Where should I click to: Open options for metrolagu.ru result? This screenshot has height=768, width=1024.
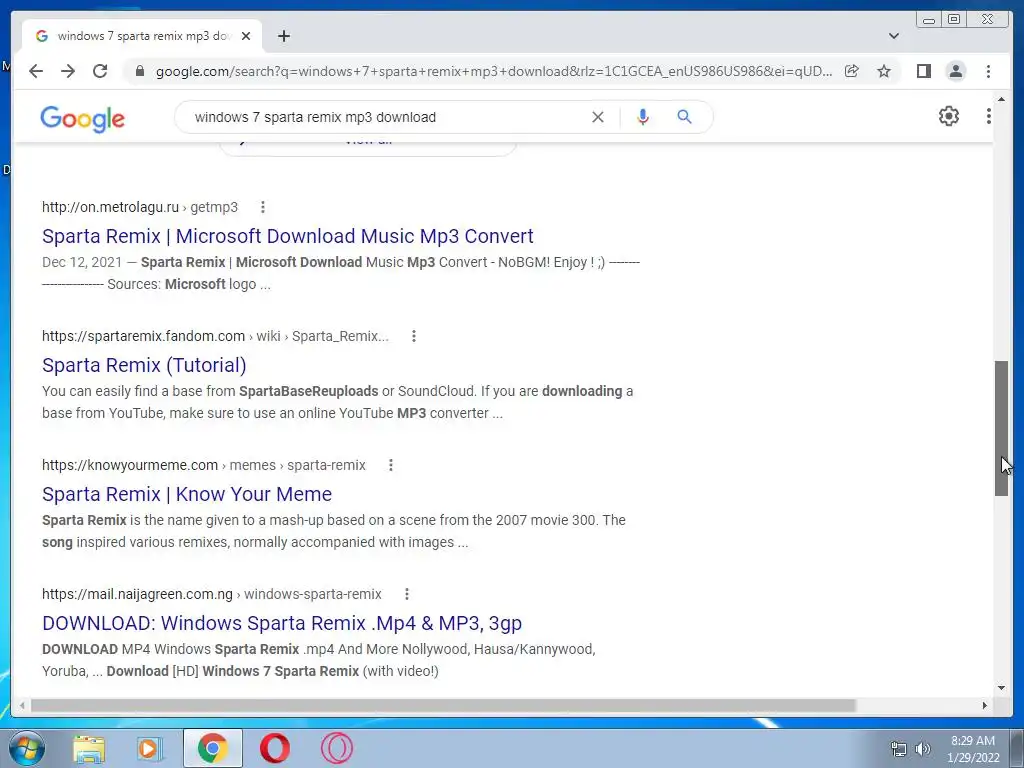tap(263, 207)
